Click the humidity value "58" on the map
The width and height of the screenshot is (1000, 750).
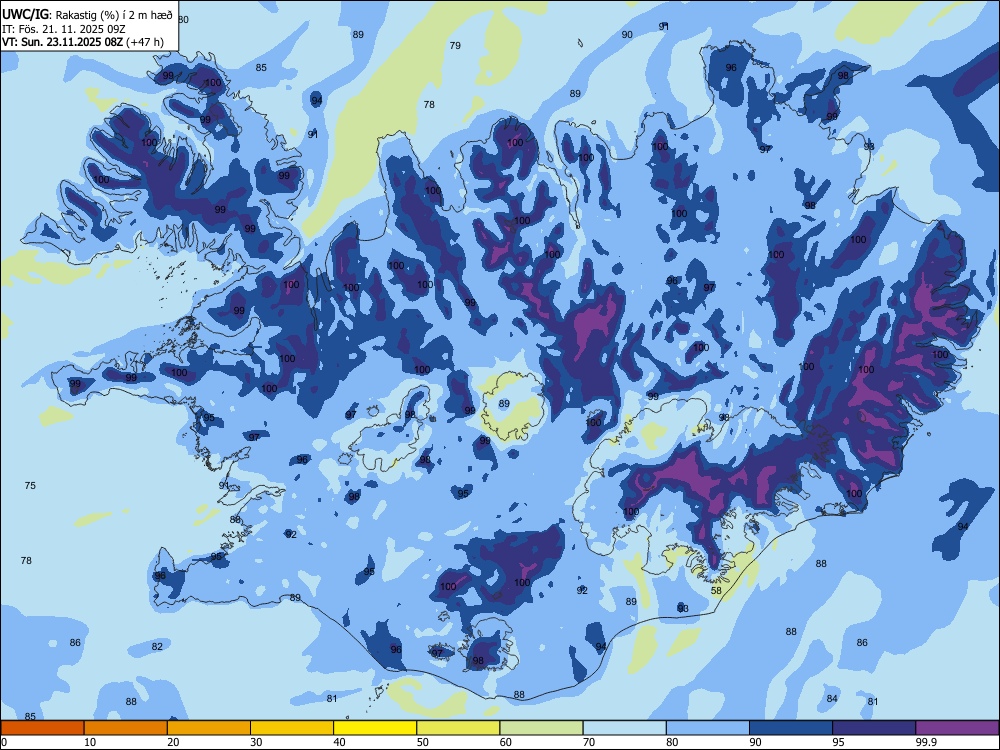tap(716, 591)
